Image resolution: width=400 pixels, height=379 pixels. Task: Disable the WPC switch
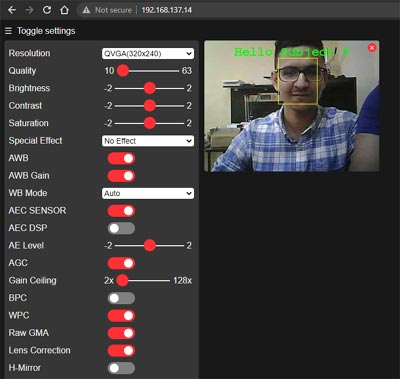pos(121,315)
